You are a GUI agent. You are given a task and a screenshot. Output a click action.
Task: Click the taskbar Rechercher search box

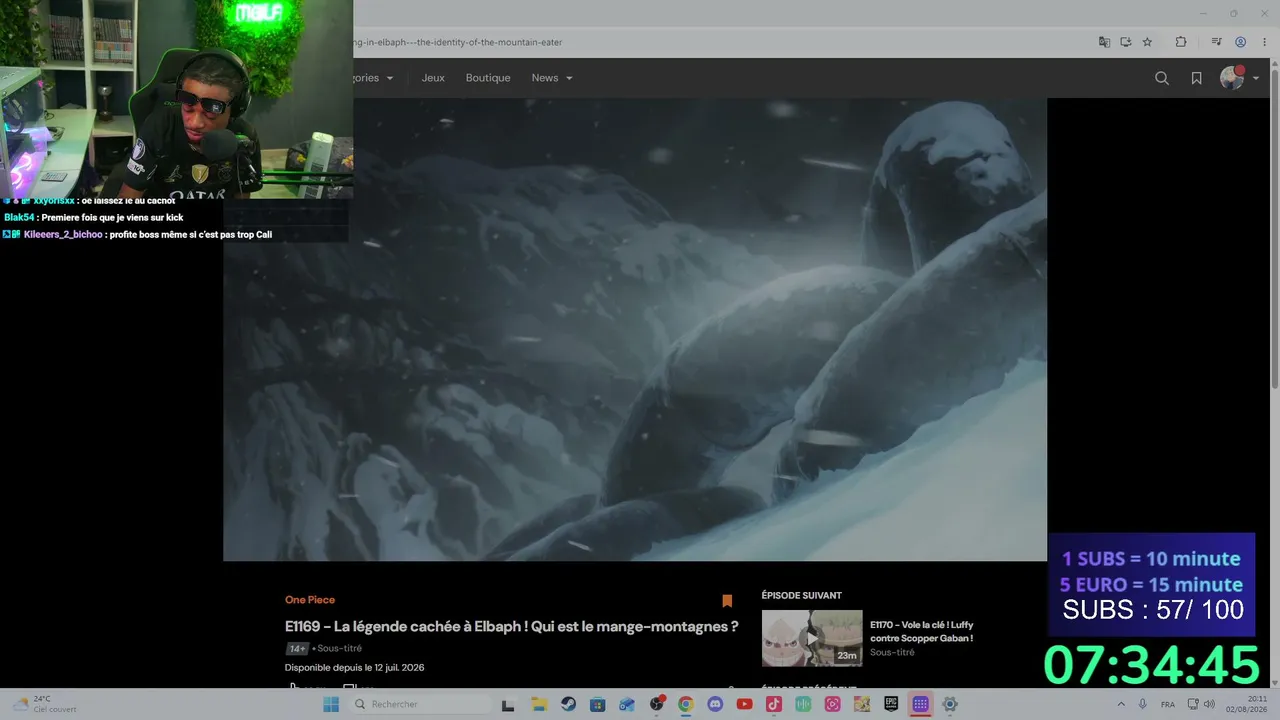(423, 704)
